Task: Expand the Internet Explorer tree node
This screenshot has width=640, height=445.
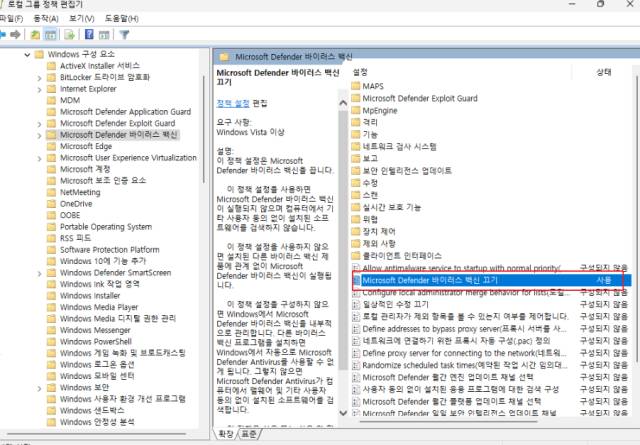Action: tap(39, 89)
